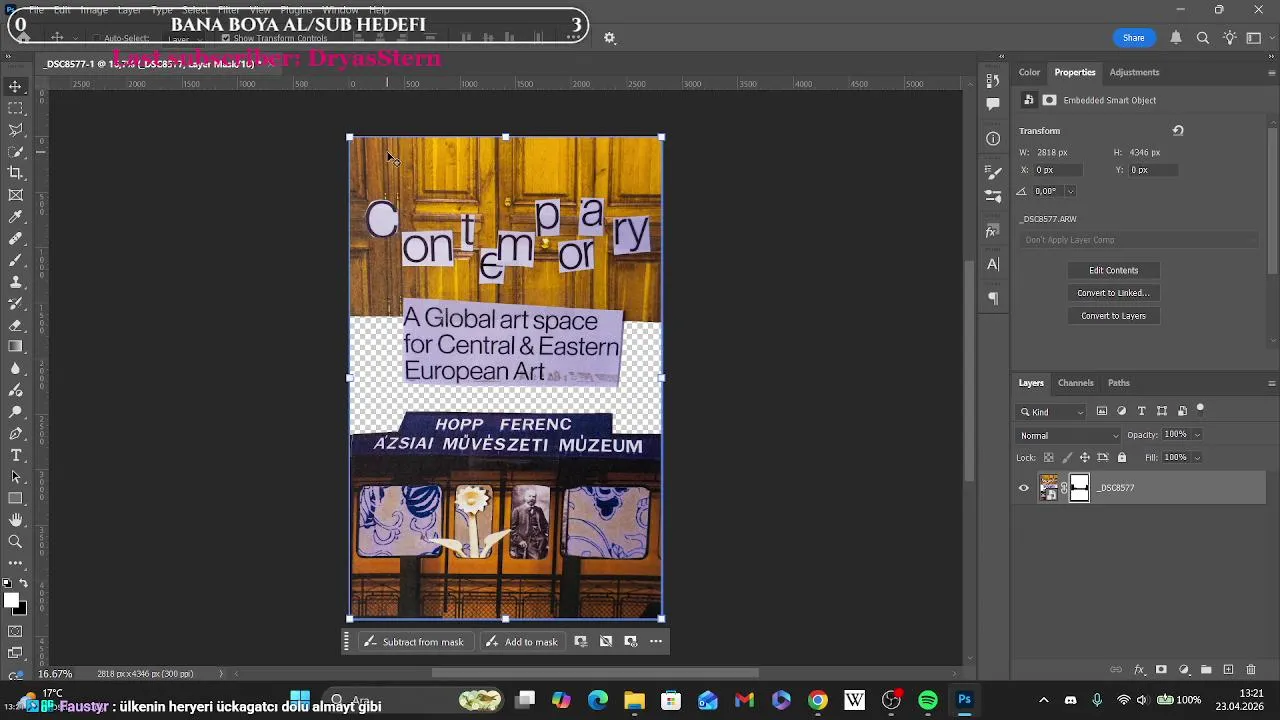Create a new group folder icon
This screenshot has width=1280, height=720.
pyautogui.click(x=1206, y=670)
